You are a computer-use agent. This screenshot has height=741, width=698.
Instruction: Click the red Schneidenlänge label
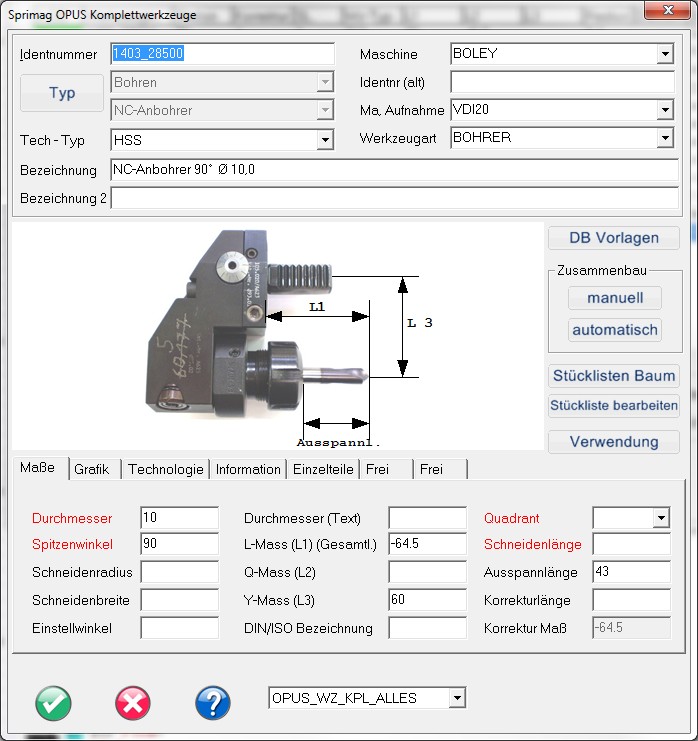(533, 544)
